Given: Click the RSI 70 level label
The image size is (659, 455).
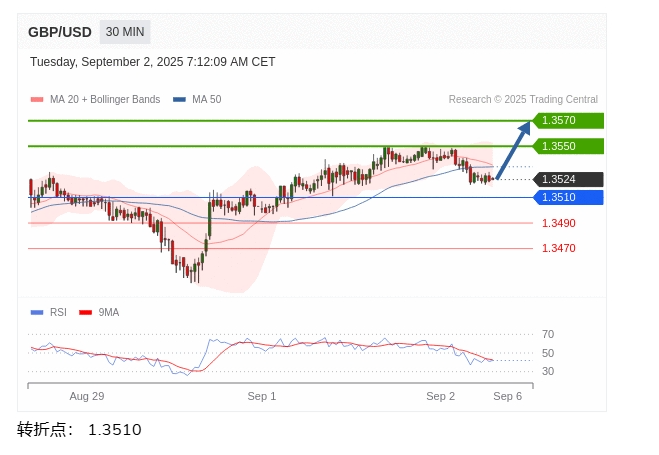Looking at the screenshot, I should (548, 334).
